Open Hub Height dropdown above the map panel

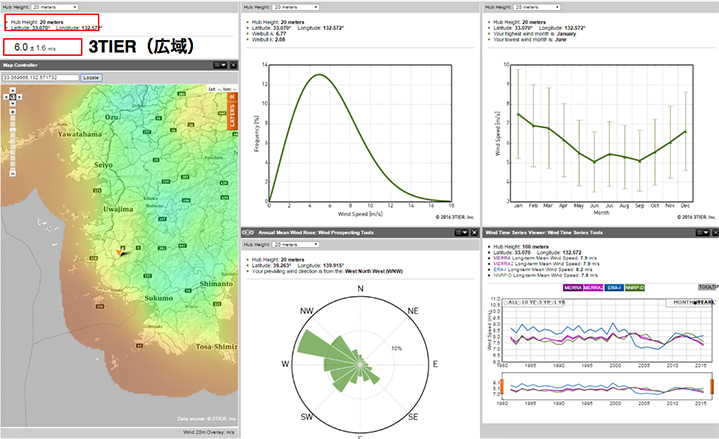(55, 7)
